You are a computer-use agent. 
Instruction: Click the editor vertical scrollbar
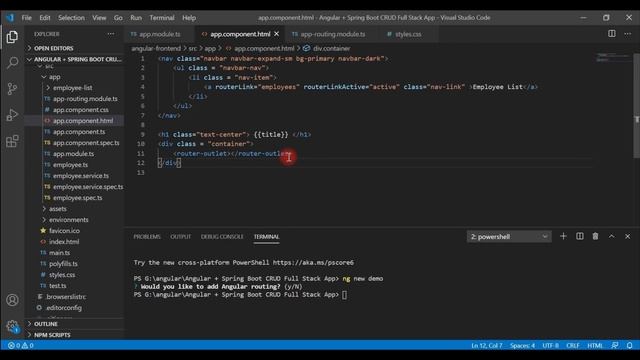(x=636, y=105)
